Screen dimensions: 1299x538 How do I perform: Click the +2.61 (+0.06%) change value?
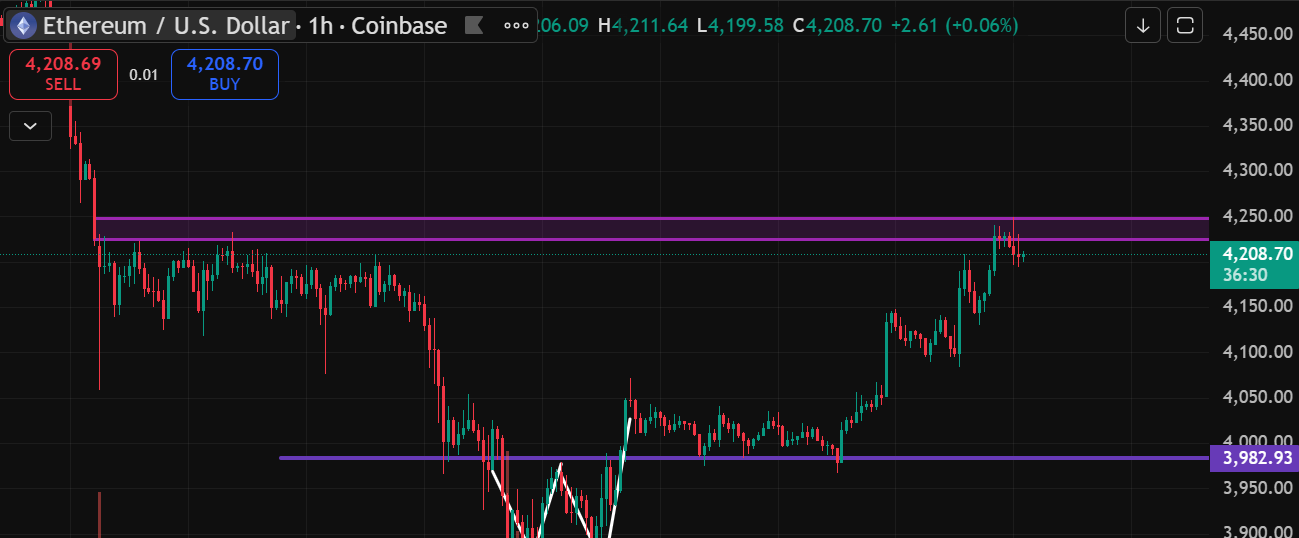point(954,25)
